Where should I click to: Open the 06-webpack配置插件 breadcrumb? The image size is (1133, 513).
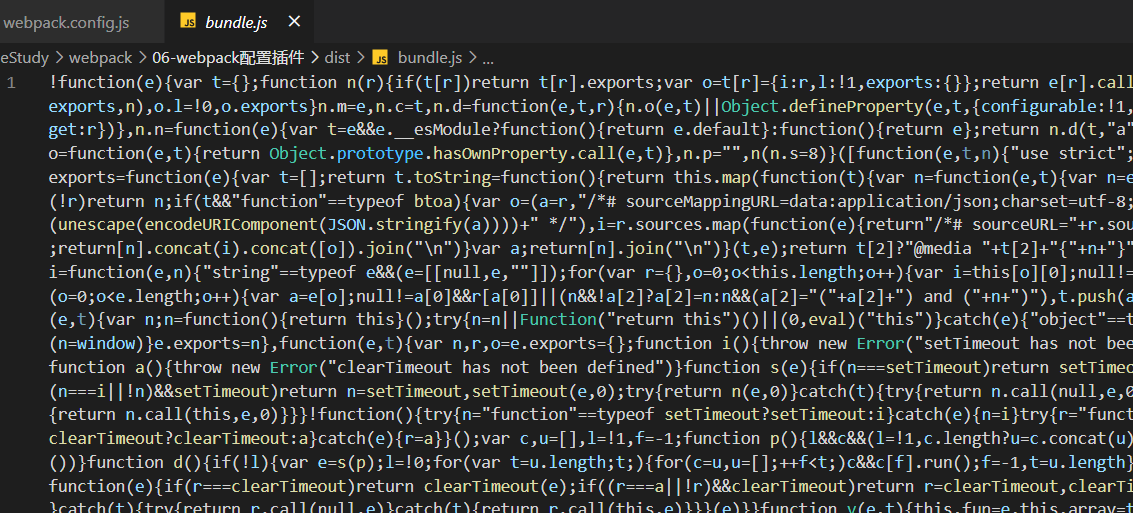tap(228, 58)
